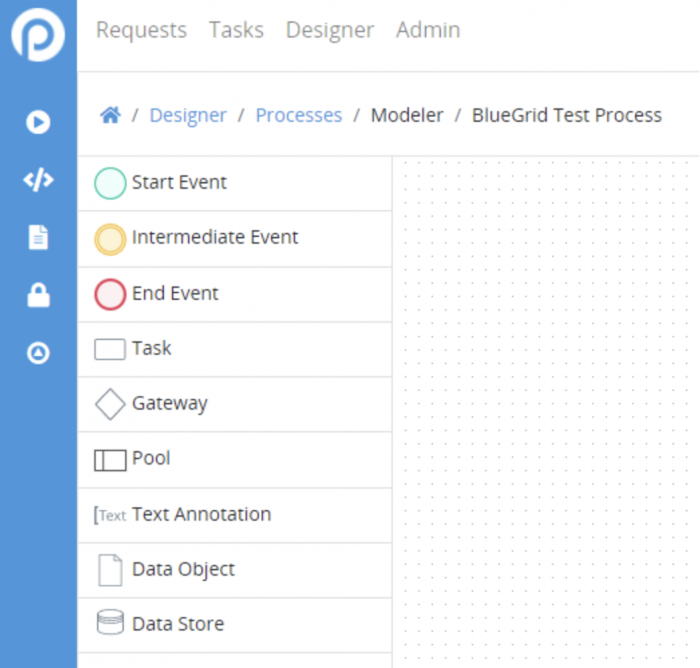Pick the Gateway diamond element

point(110,404)
